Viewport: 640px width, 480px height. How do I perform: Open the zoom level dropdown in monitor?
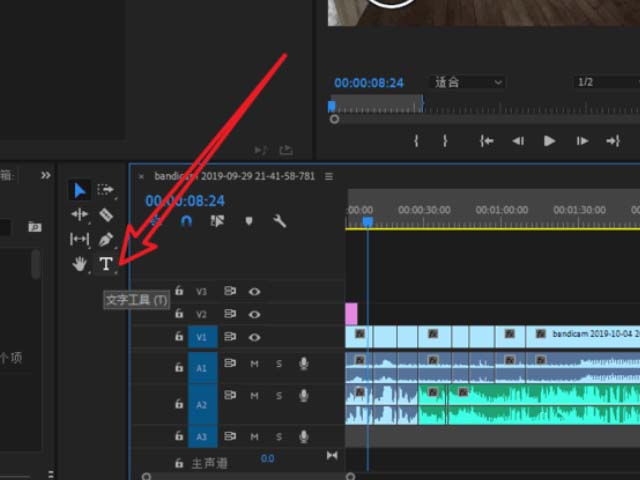468,82
